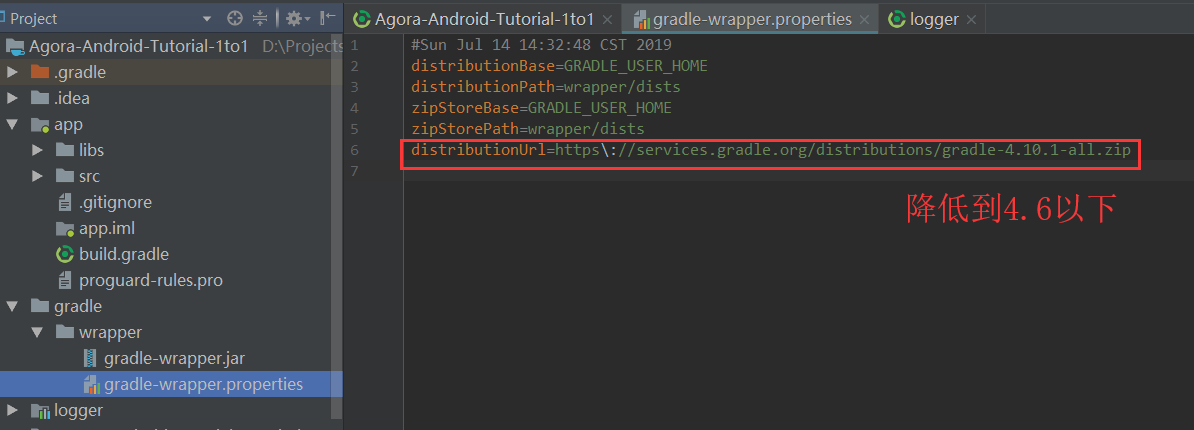The image size is (1194, 430).
Task: Click the app.iml file icon
Action: pos(65,228)
